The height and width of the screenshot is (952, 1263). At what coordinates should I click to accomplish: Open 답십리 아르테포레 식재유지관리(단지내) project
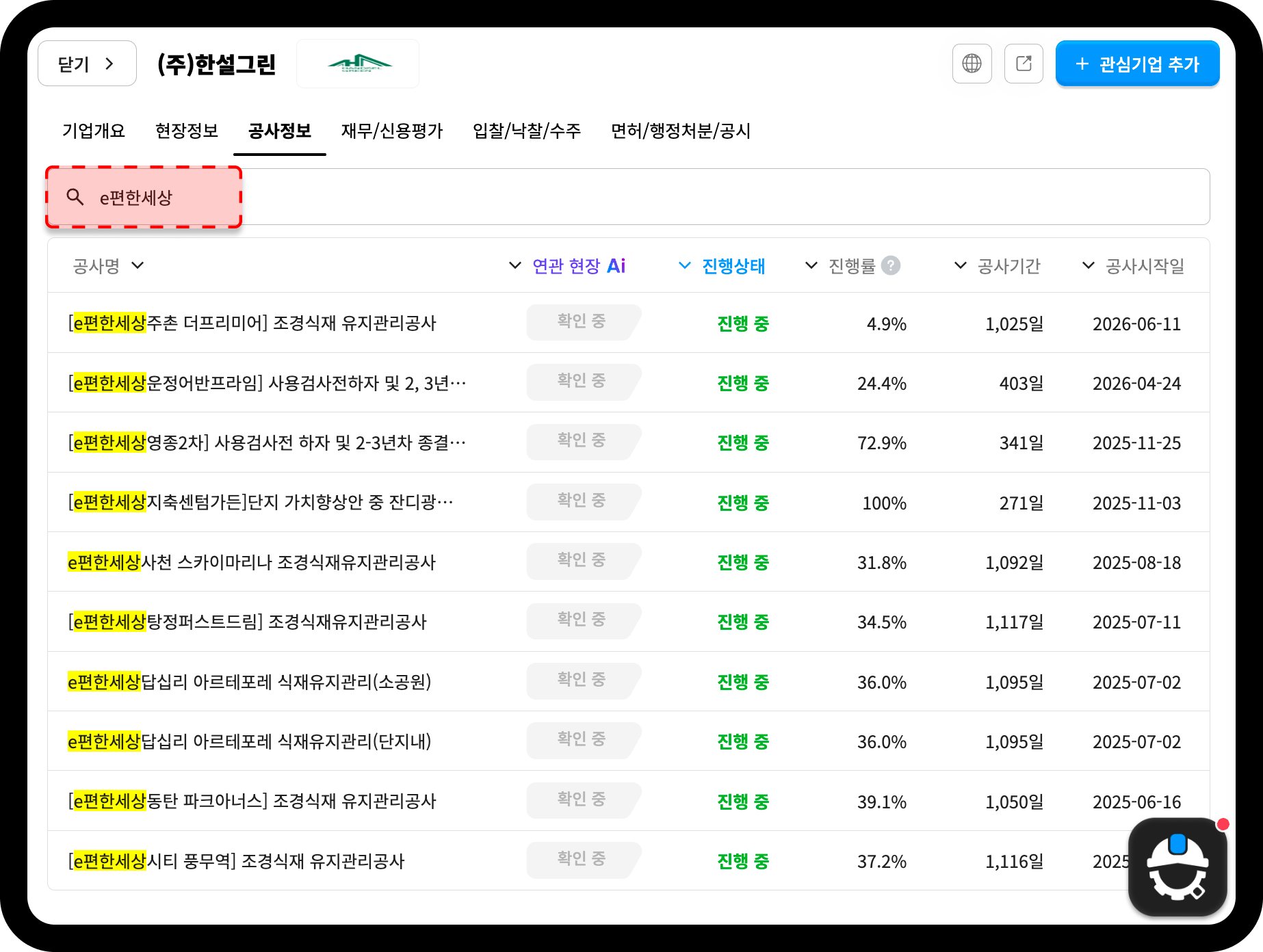(250, 741)
